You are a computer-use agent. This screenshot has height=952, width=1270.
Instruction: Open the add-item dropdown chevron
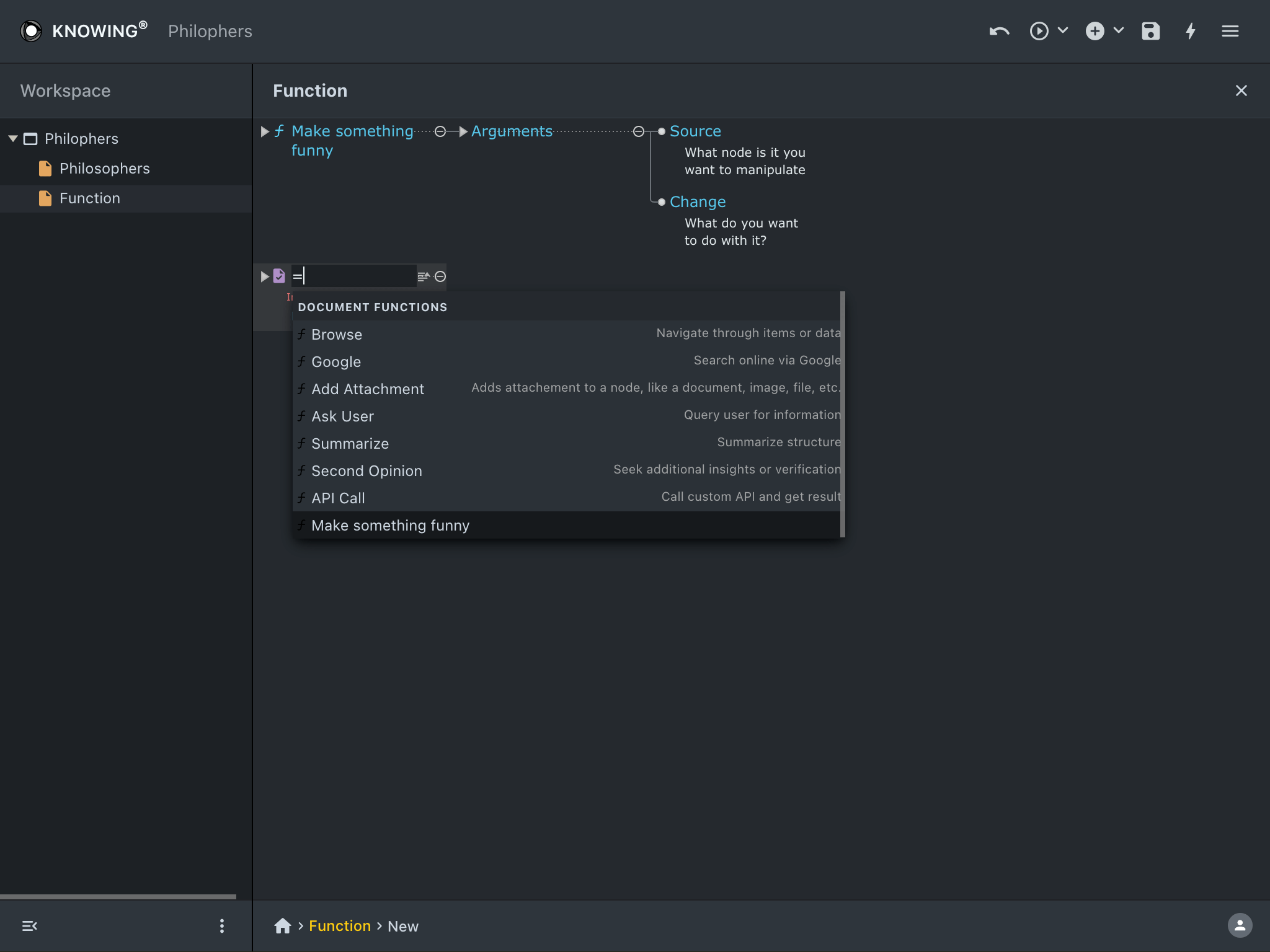coord(1119,31)
